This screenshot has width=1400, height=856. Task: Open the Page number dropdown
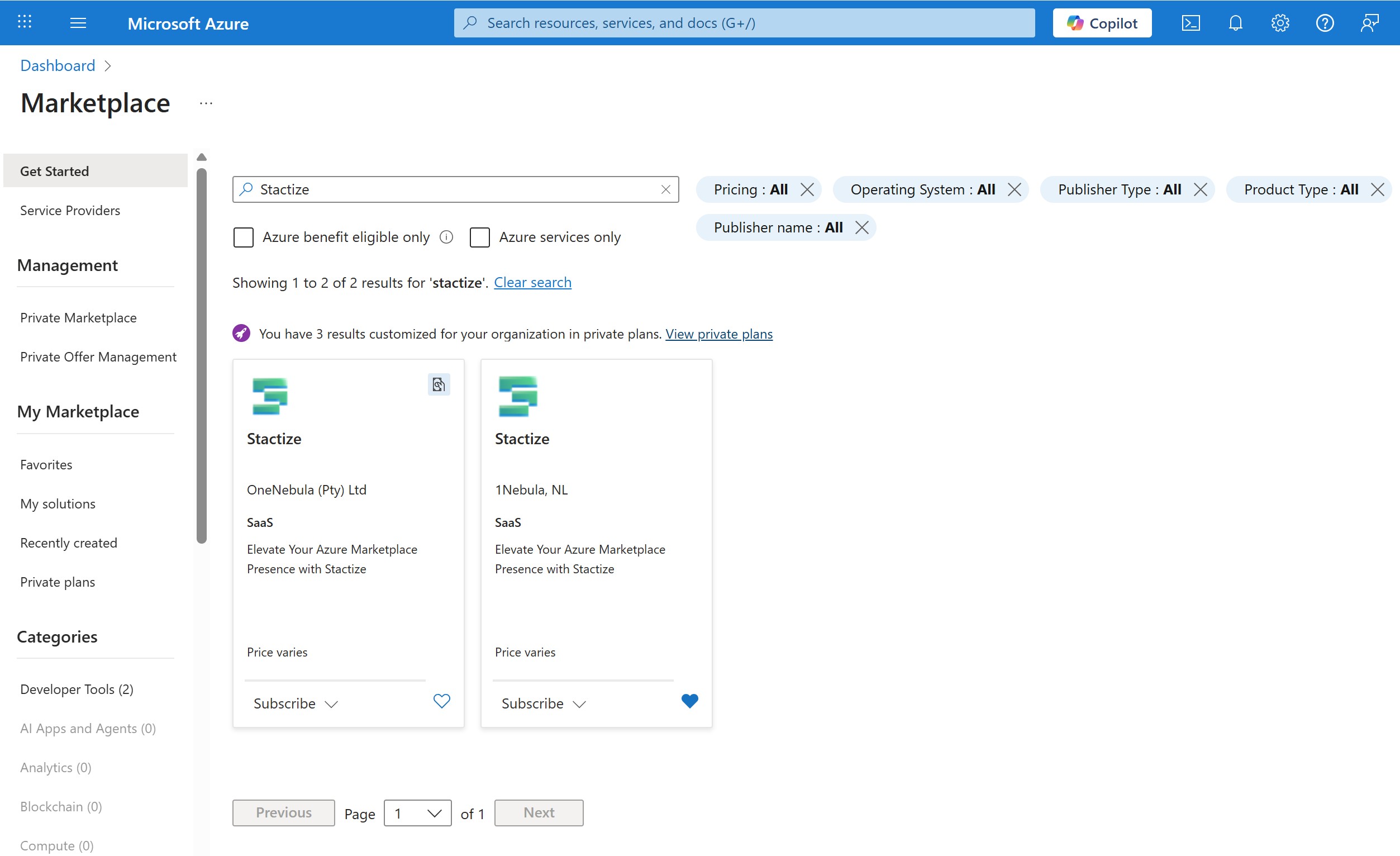[418, 814]
